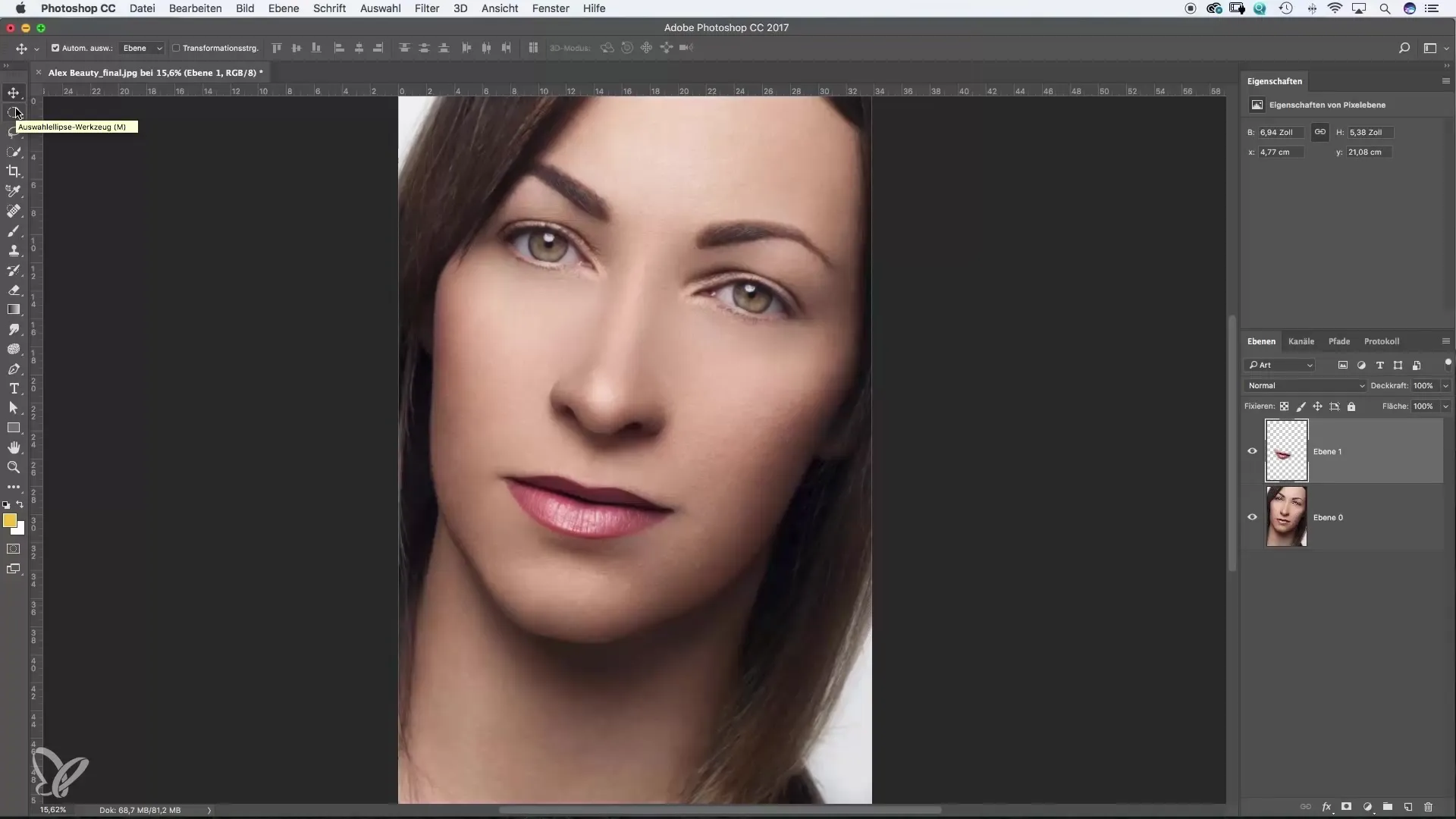Open the Art layer filter dropdown
Viewport: 1456px width, 819px height.
(1281, 366)
